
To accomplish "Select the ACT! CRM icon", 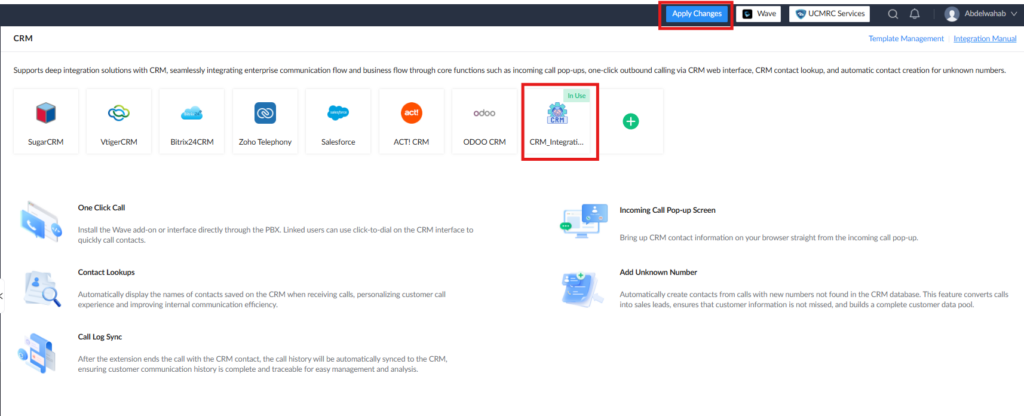I will pyautogui.click(x=411, y=113).
